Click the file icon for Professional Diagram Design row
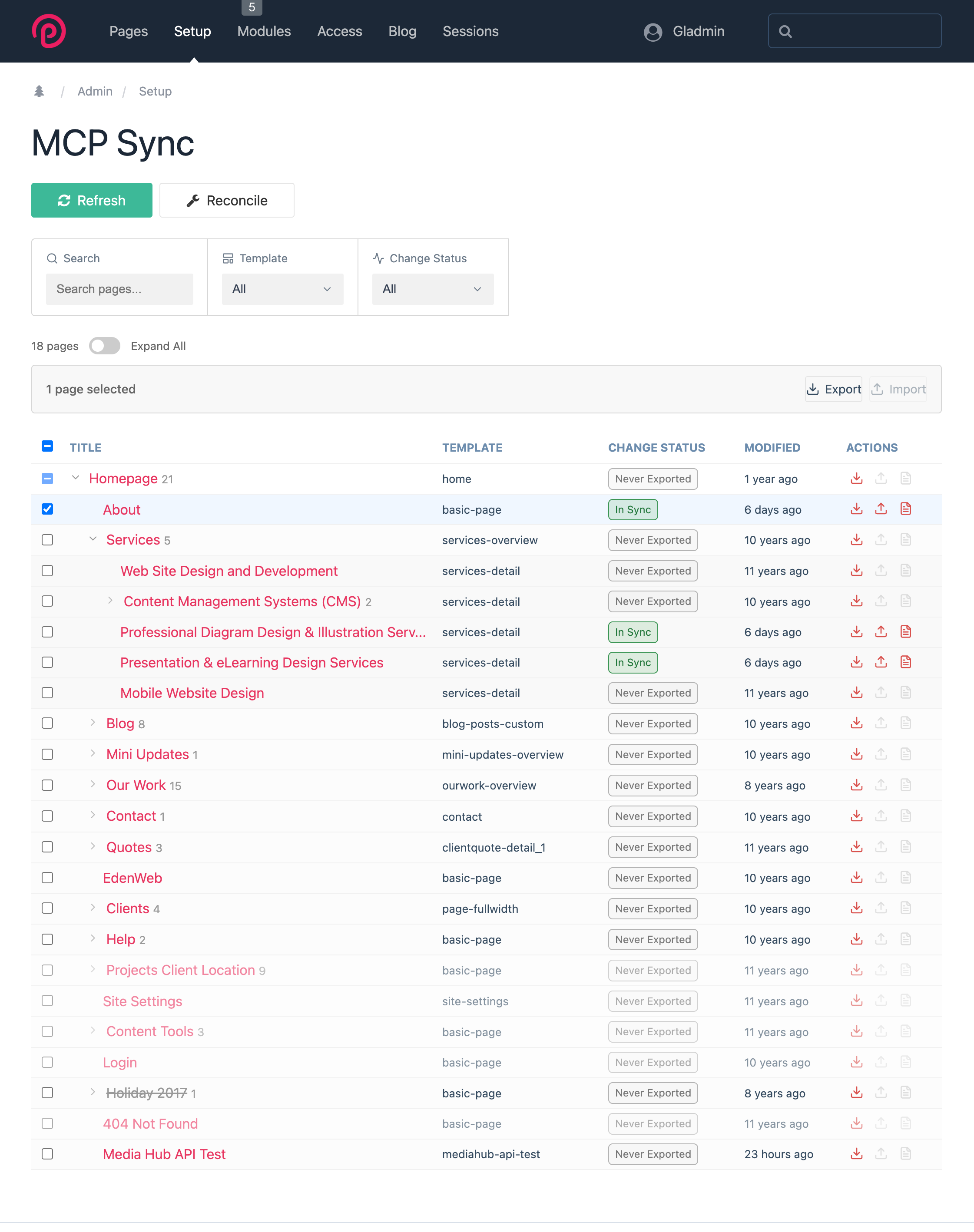Screen dimensions: 974x1232 pos(905,632)
